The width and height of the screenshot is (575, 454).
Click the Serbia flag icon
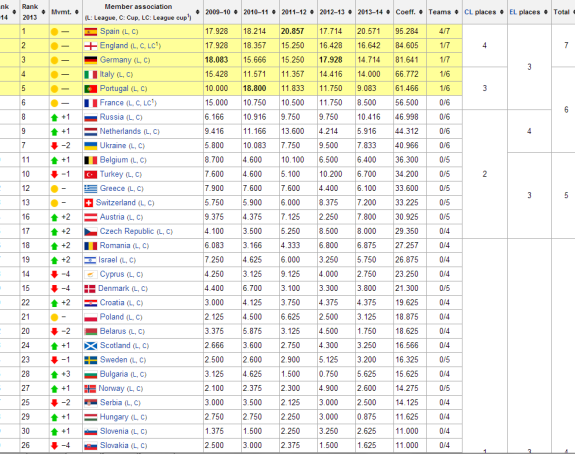coord(91,403)
